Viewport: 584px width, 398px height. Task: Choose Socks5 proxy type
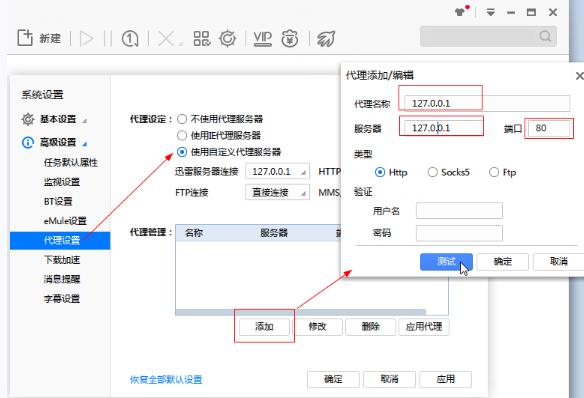coord(432,172)
